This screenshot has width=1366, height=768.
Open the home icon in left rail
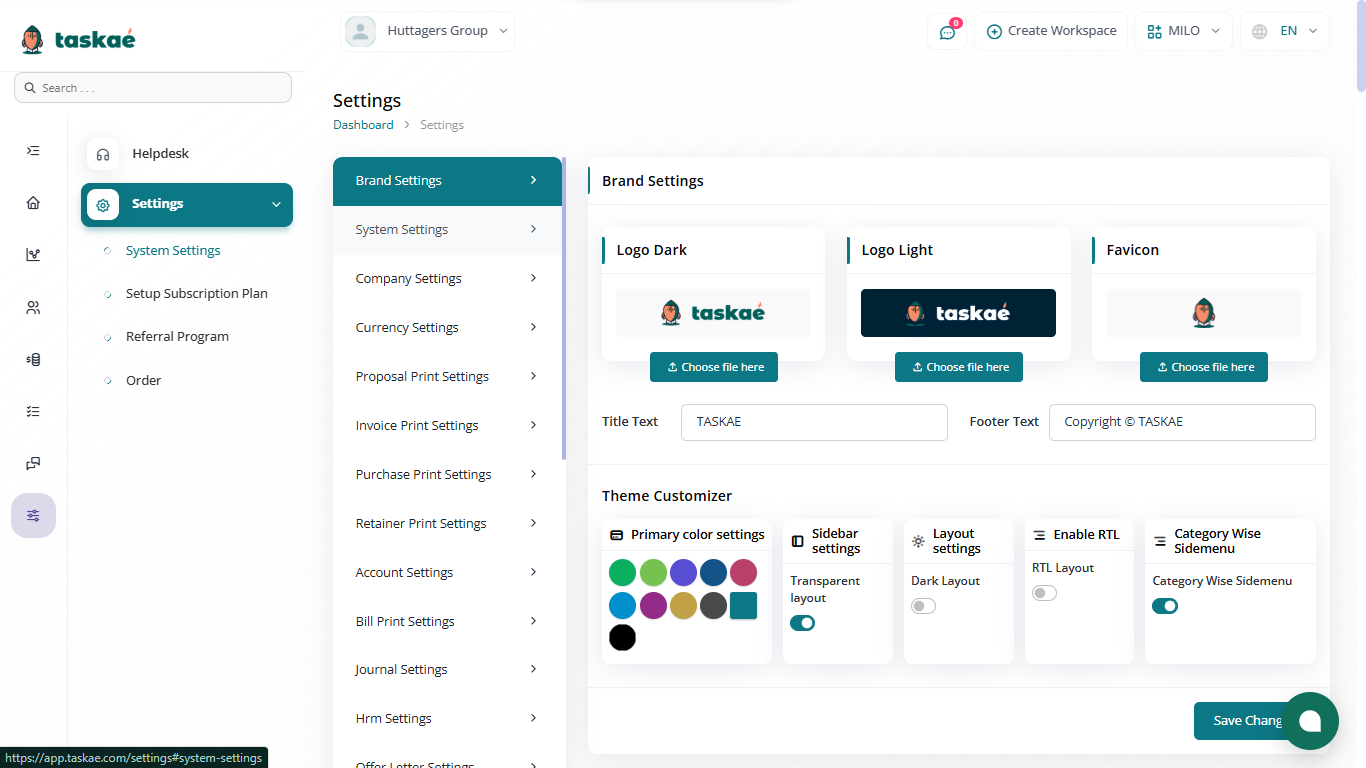(33, 203)
